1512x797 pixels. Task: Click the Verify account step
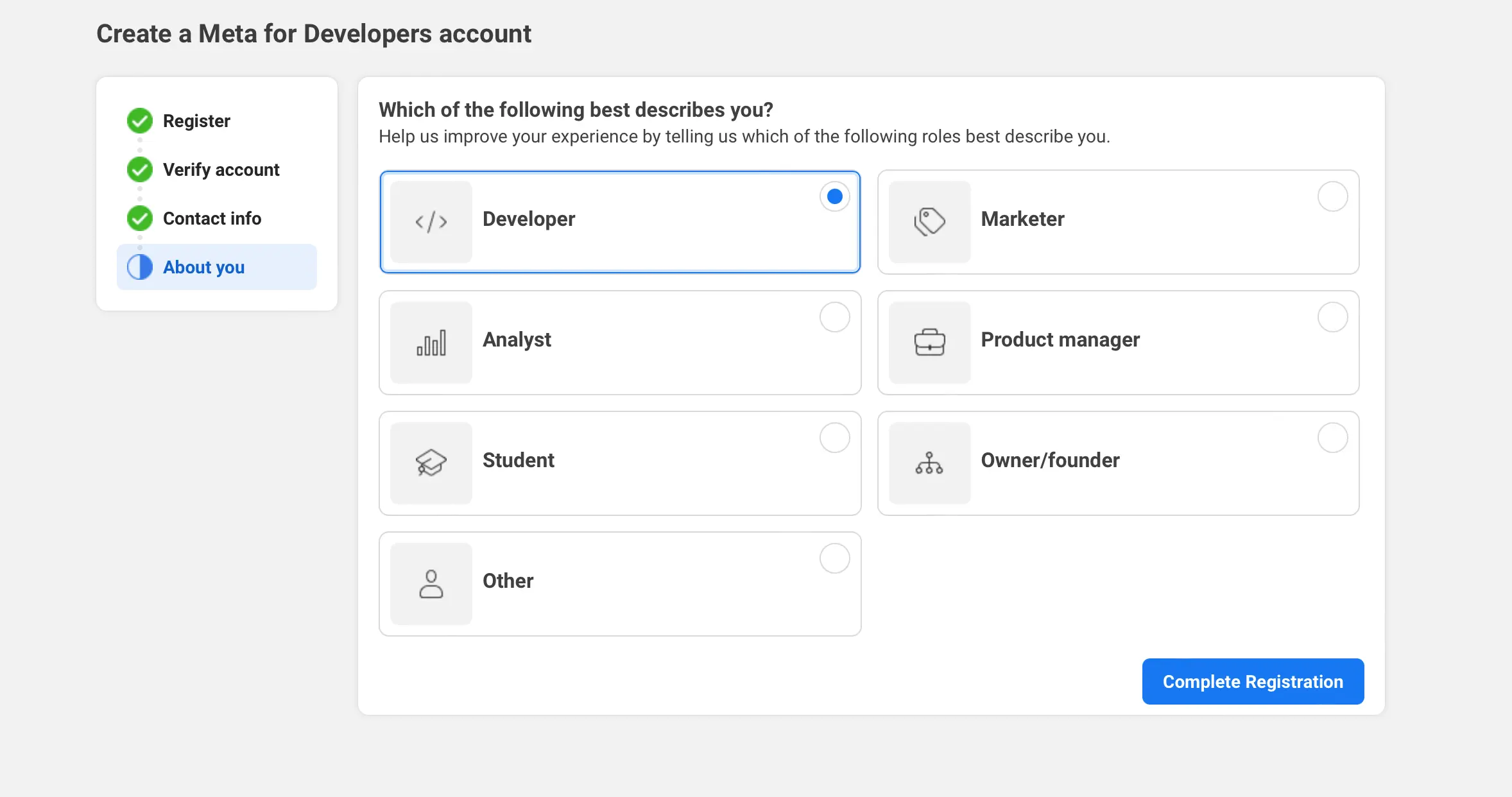(221, 169)
